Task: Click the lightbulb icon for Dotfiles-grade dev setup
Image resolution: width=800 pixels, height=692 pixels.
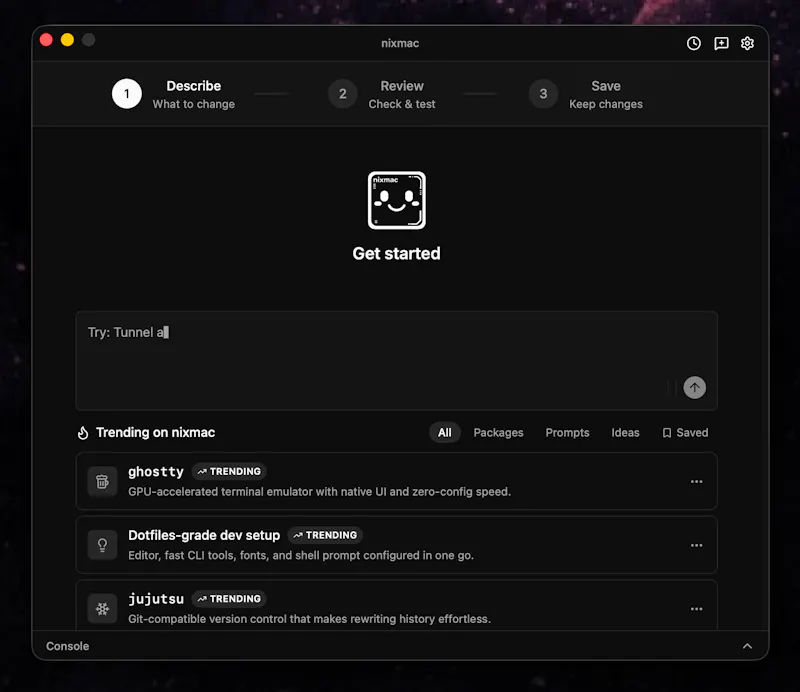Action: click(x=103, y=545)
